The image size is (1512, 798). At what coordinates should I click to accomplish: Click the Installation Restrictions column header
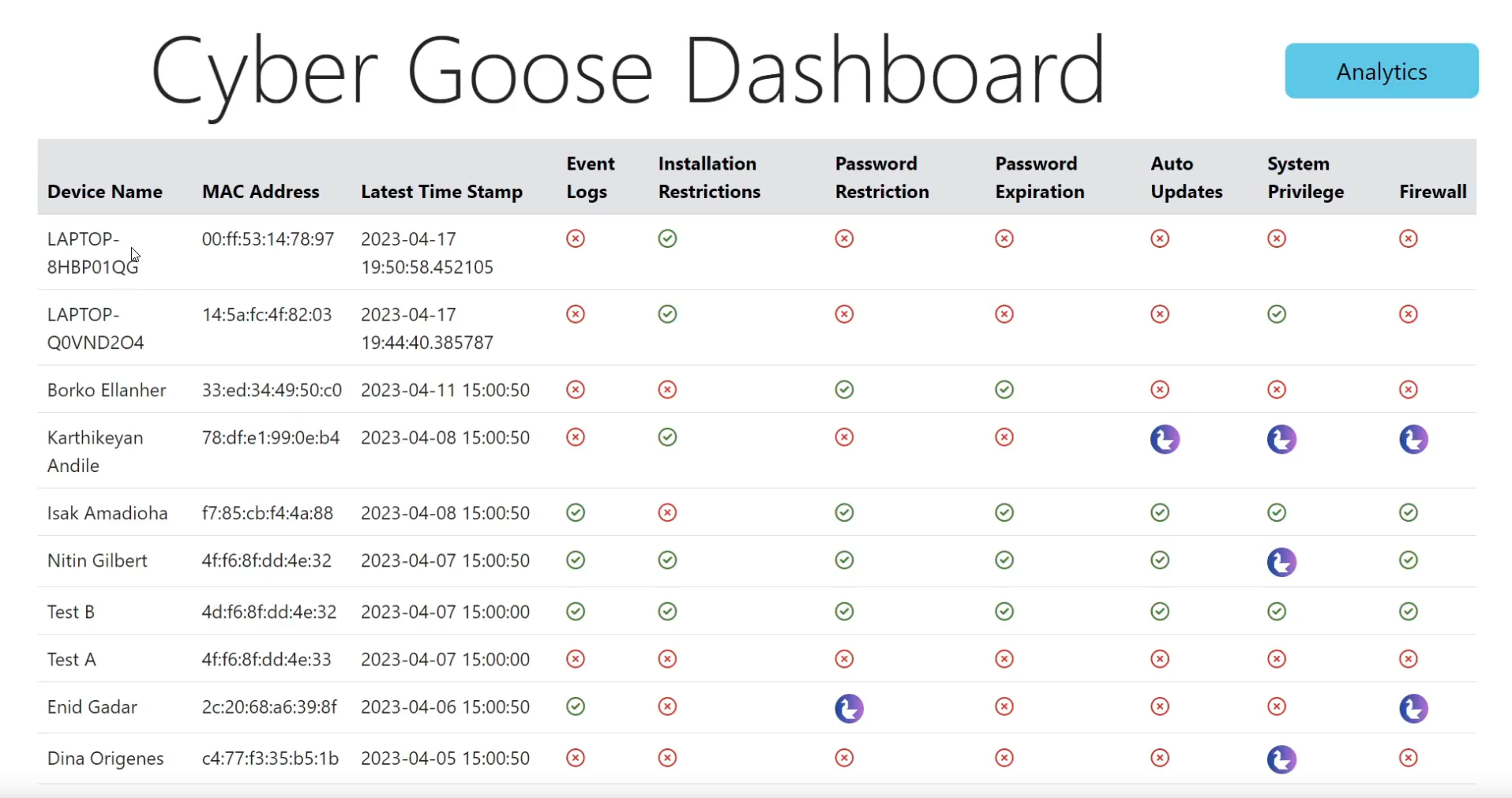(x=709, y=178)
